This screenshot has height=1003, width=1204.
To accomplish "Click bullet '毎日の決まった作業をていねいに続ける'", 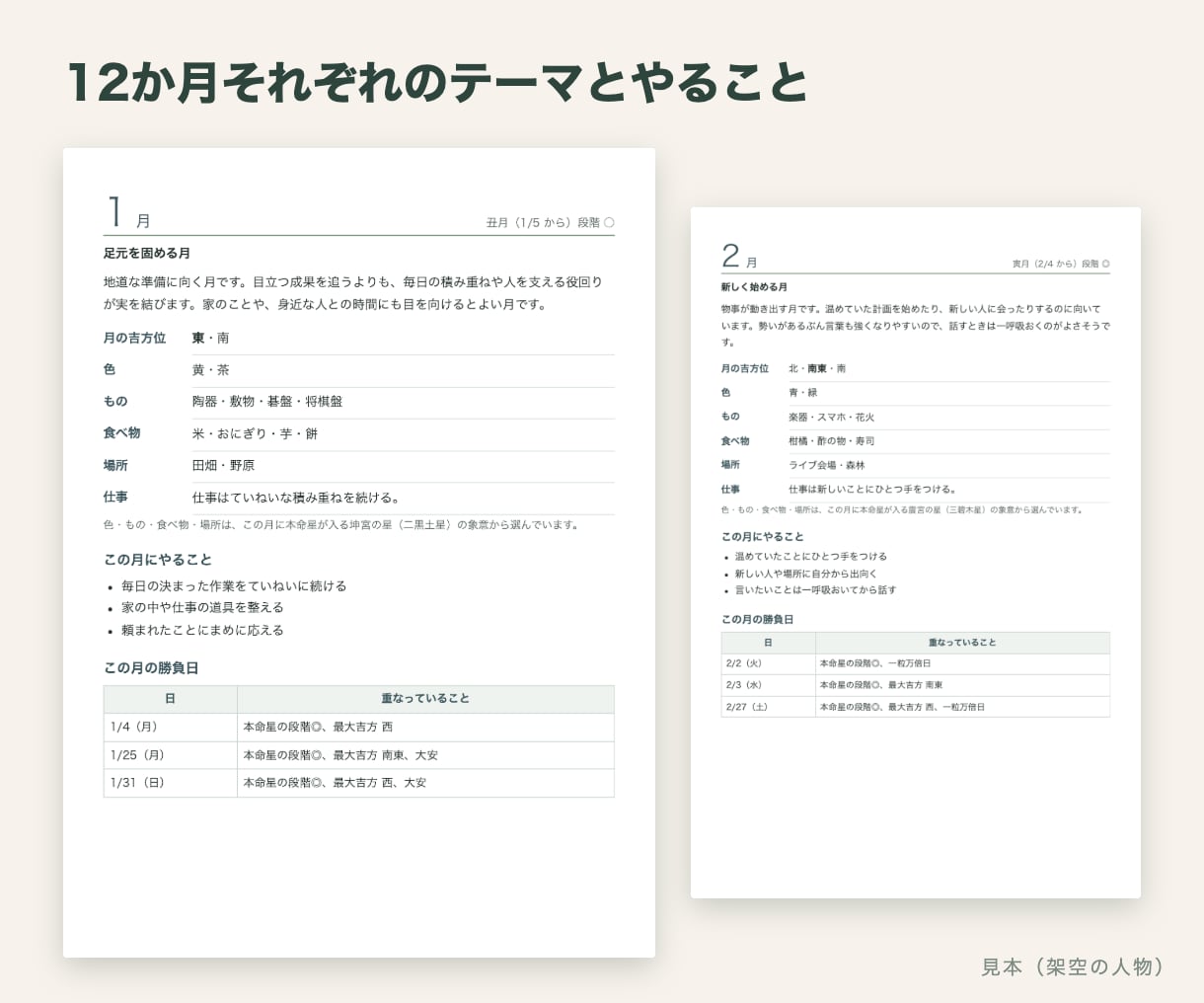I will [x=234, y=586].
